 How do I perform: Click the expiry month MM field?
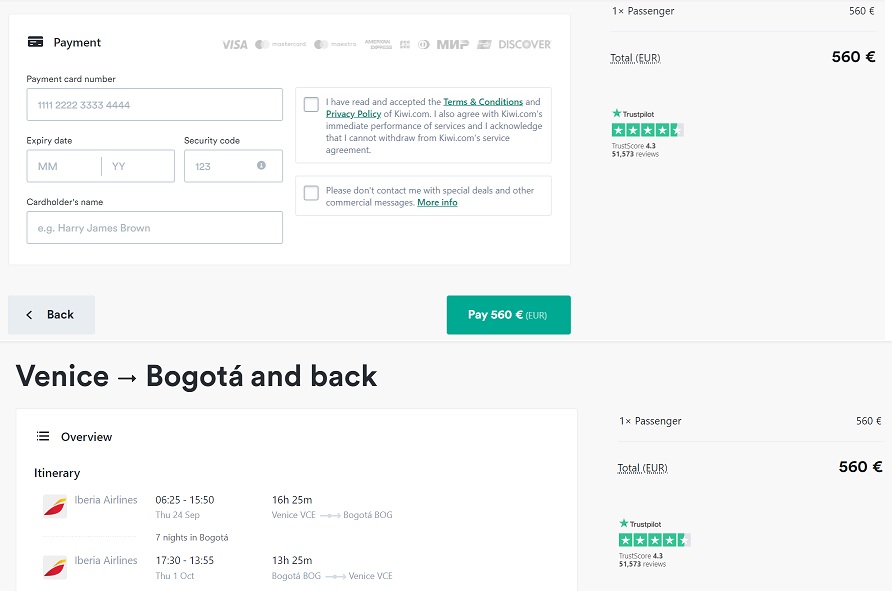point(64,166)
